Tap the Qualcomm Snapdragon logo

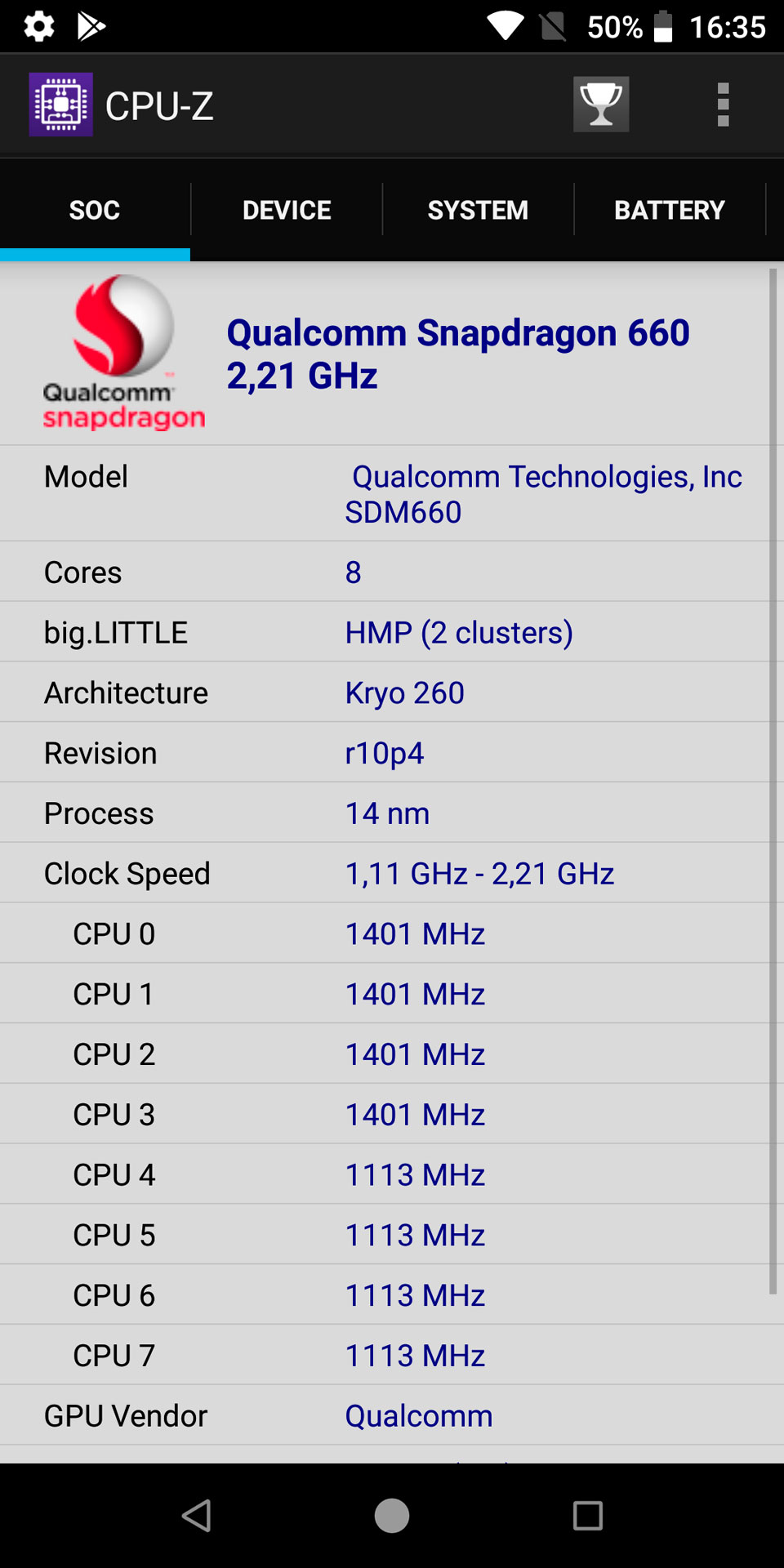(122, 353)
